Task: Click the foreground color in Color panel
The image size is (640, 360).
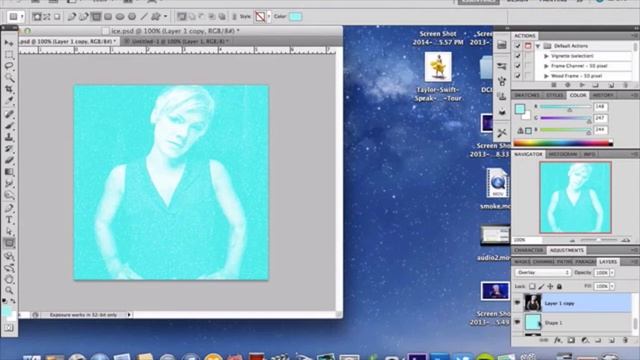Action: pyautogui.click(x=520, y=109)
